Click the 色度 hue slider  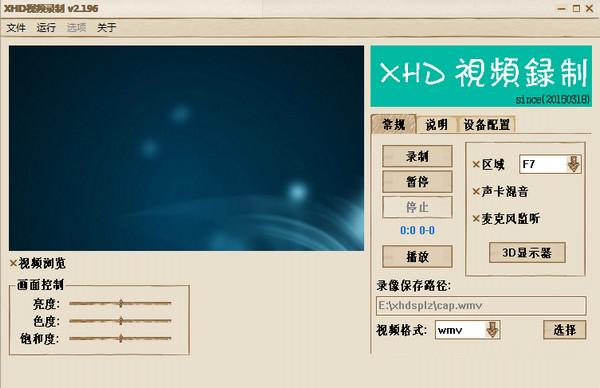pos(120,321)
